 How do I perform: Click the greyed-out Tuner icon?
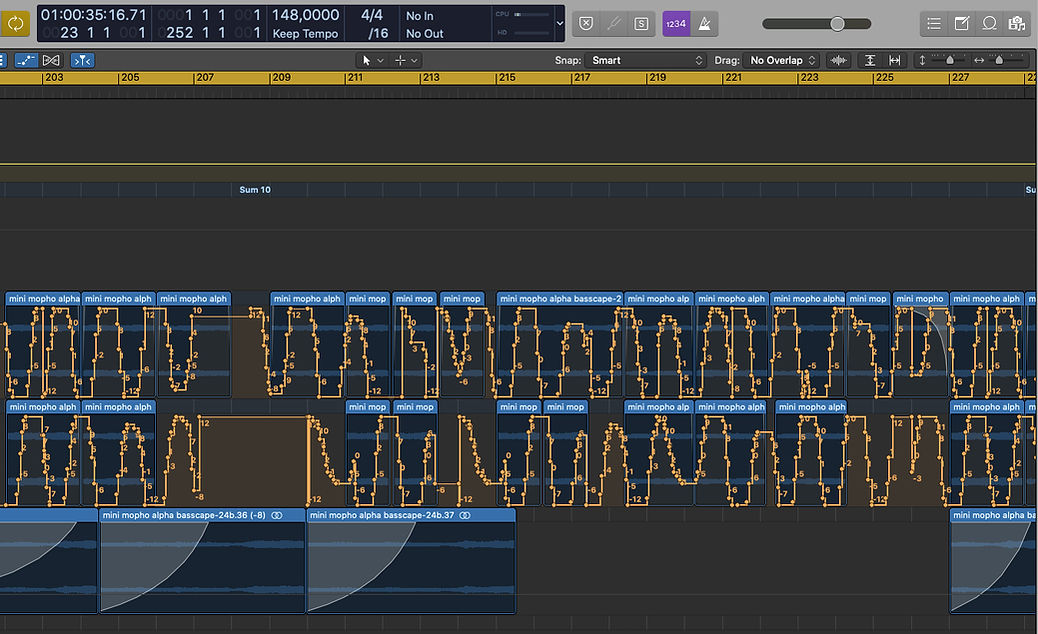pyautogui.click(x=614, y=24)
